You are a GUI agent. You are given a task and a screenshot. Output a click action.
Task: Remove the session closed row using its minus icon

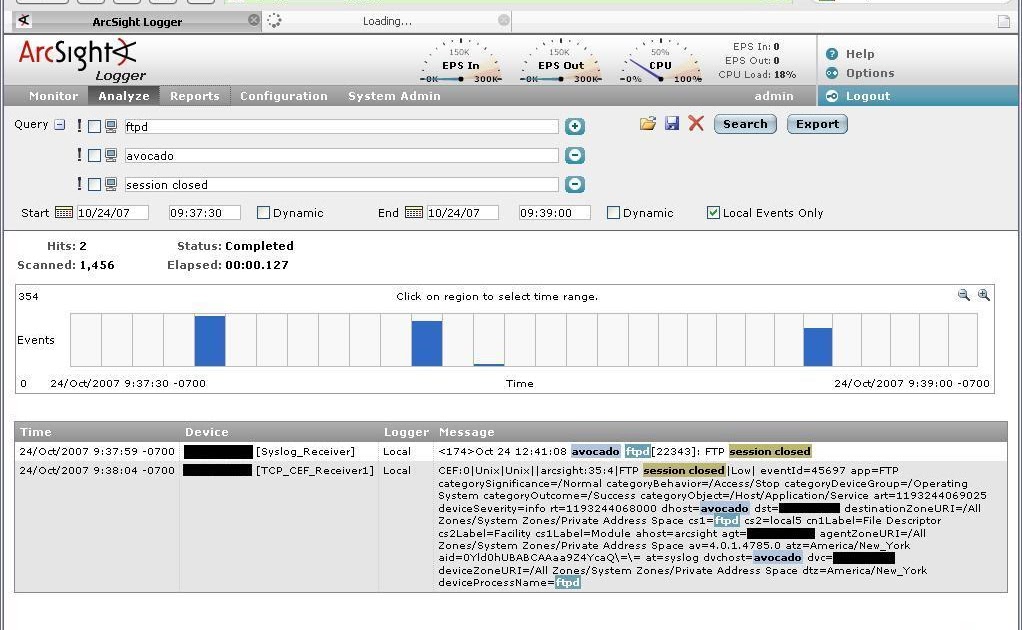[x=574, y=184]
